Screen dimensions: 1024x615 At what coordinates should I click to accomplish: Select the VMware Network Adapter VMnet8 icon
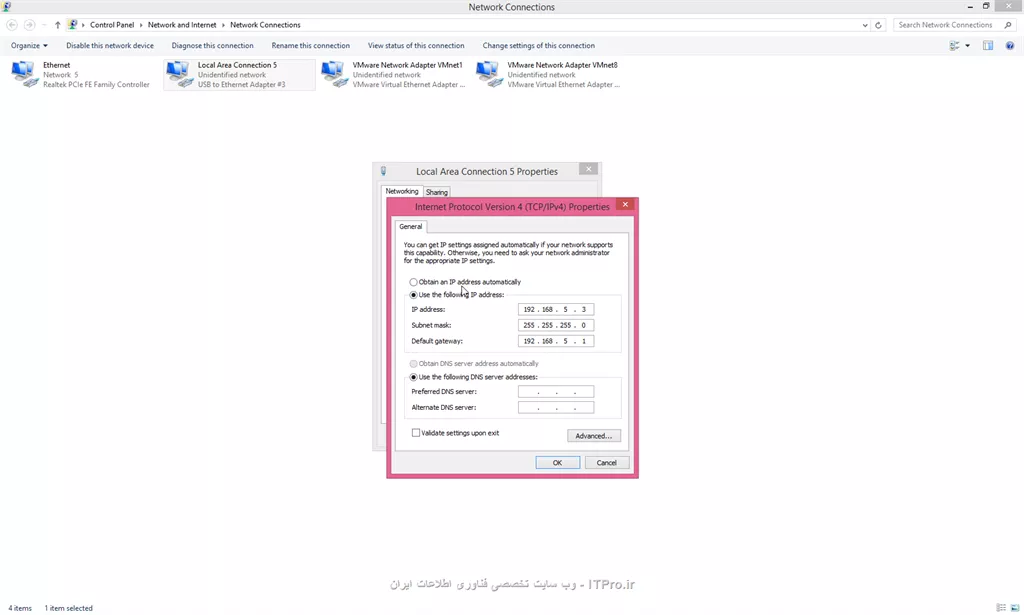pyautogui.click(x=488, y=74)
